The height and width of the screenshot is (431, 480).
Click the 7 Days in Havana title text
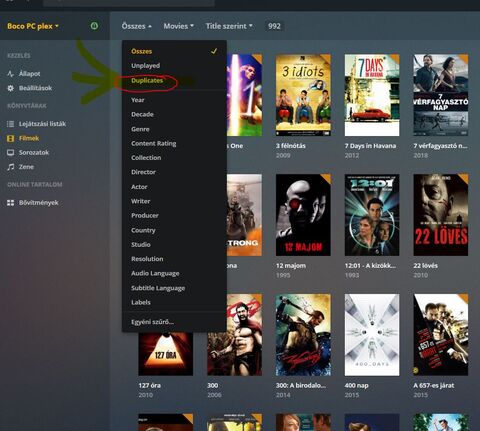(370, 146)
